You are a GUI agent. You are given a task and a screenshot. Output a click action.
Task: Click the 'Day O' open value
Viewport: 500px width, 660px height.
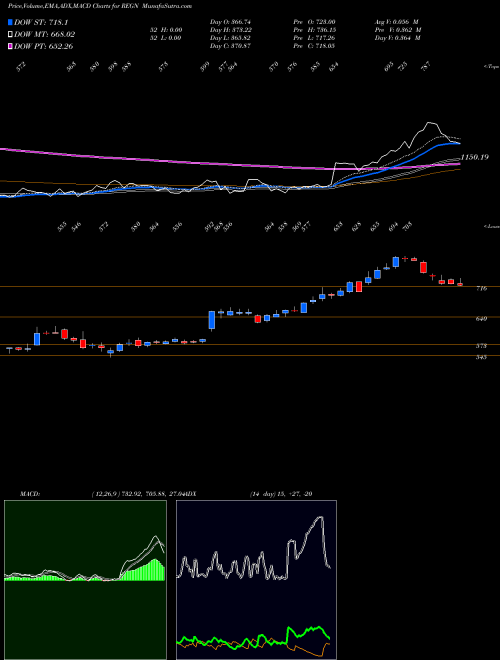[230, 22]
